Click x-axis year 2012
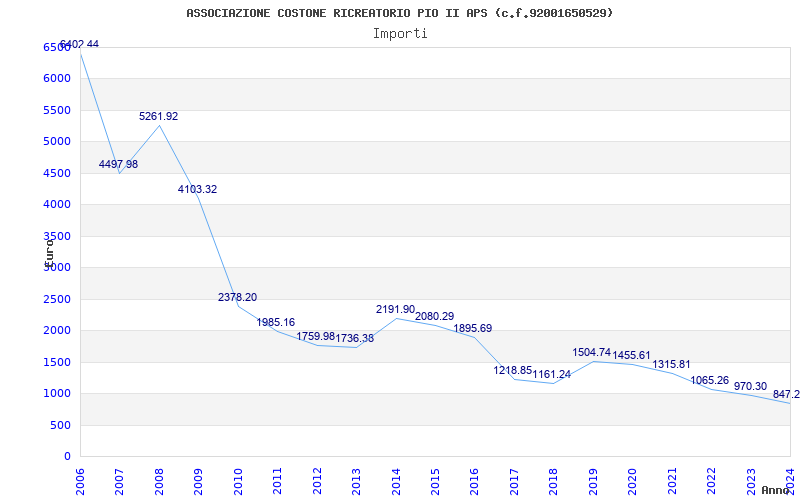This screenshot has width=800, height=500. (317, 481)
